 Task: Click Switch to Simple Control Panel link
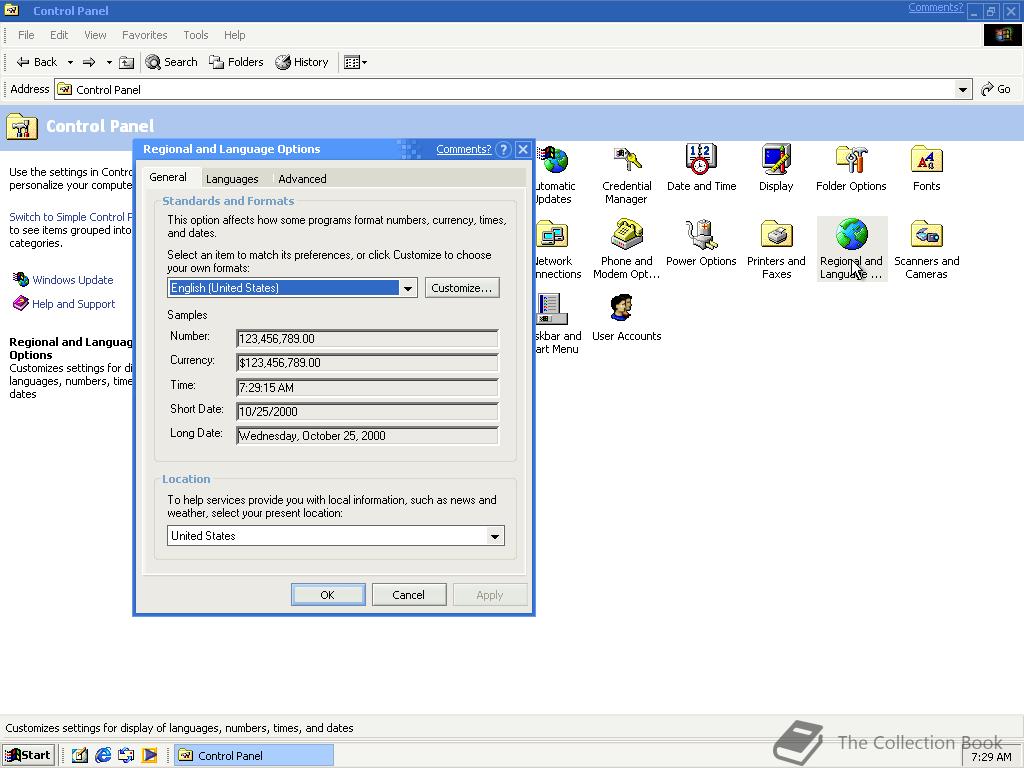click(71, 217)
